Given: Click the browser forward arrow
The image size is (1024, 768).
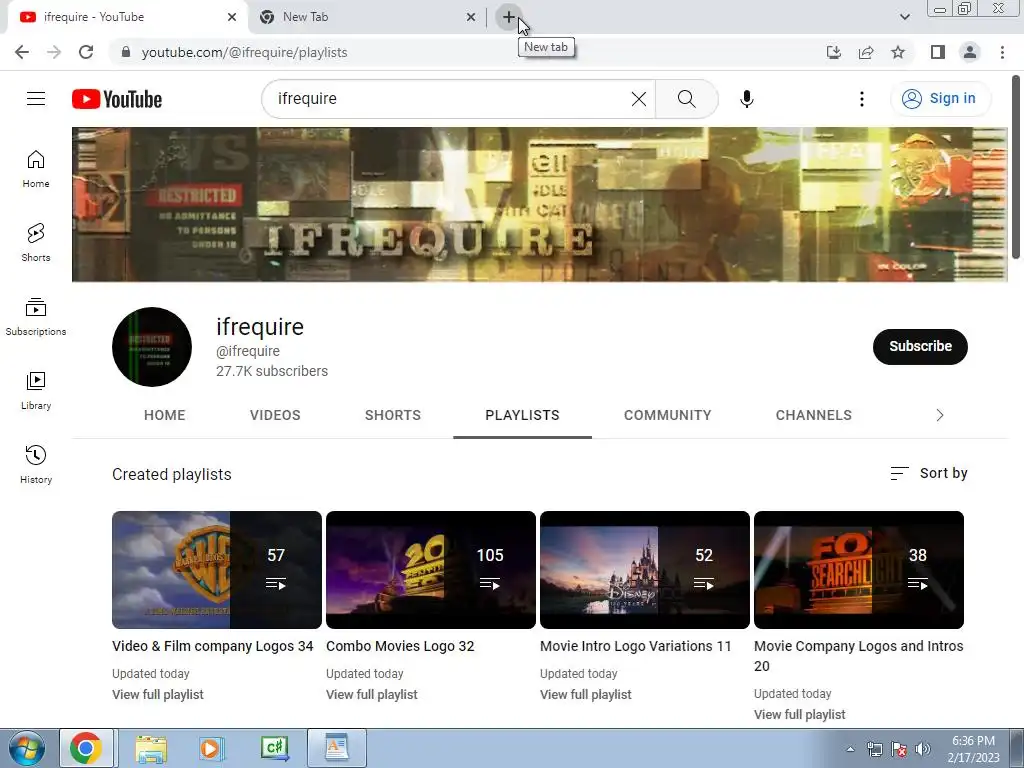Looking at the screenshot, I should pos(54,52).
